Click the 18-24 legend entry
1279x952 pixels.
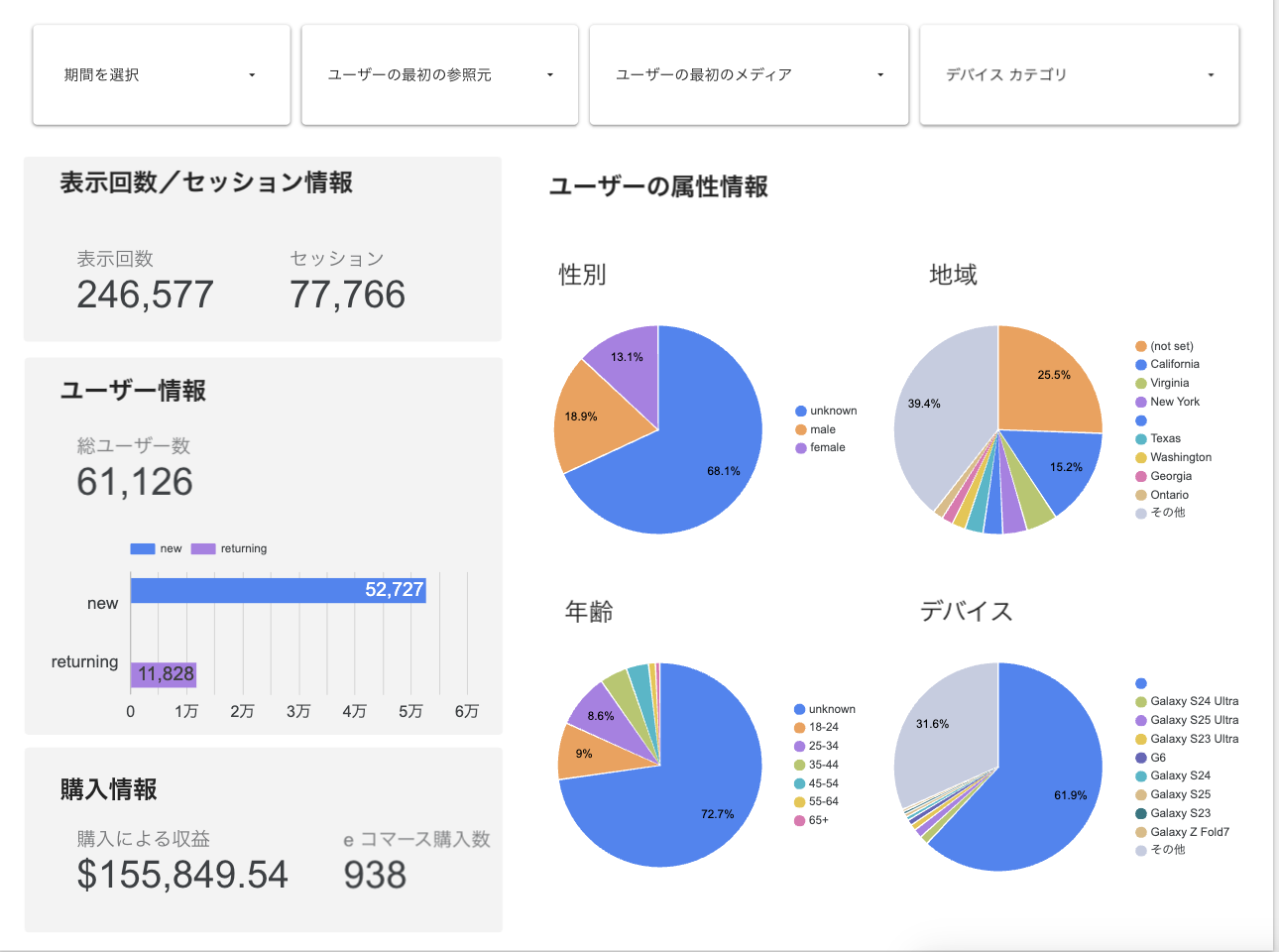coord(816,727)
